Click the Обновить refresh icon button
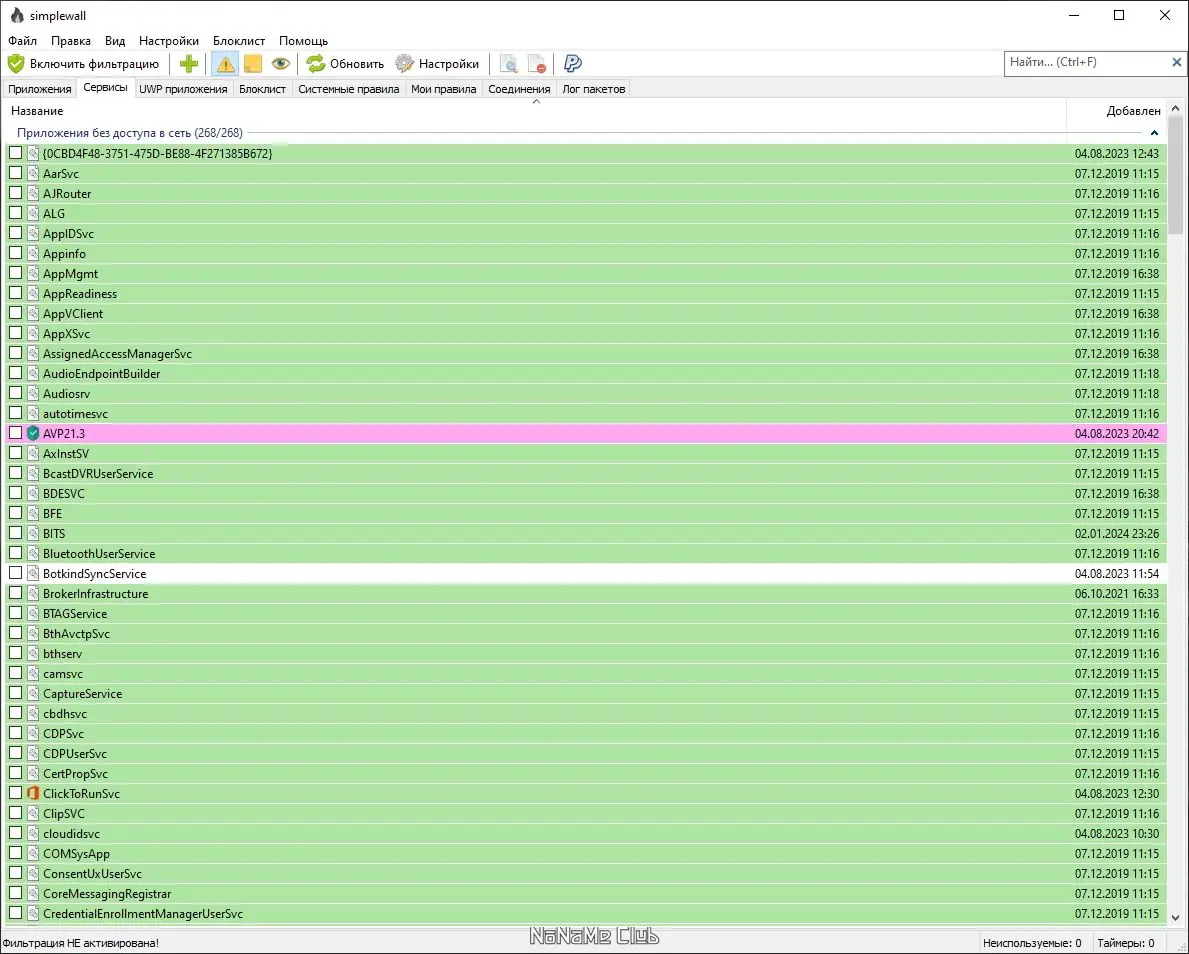The width and height of the screenshot is (1189, 954). tap(345, 64)
